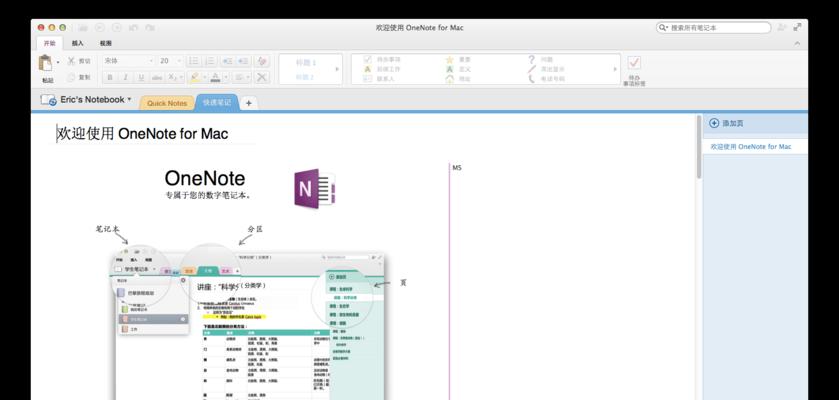This screenshot has height=400, width=839.
Task: Click the page title 欢迎使用 OneNote for Mac
Action: 143,133
